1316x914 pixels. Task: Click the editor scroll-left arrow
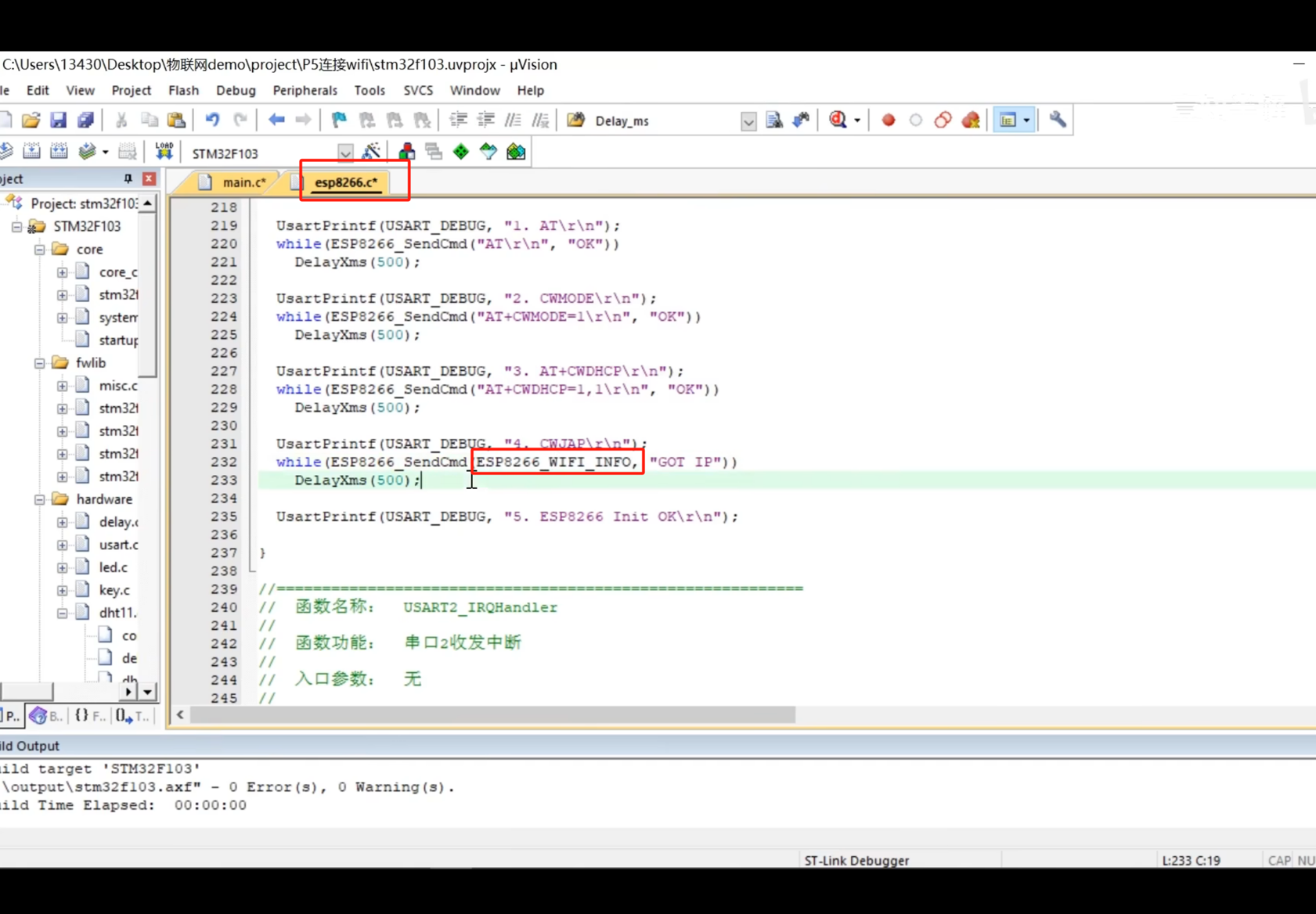coord(180,714)
